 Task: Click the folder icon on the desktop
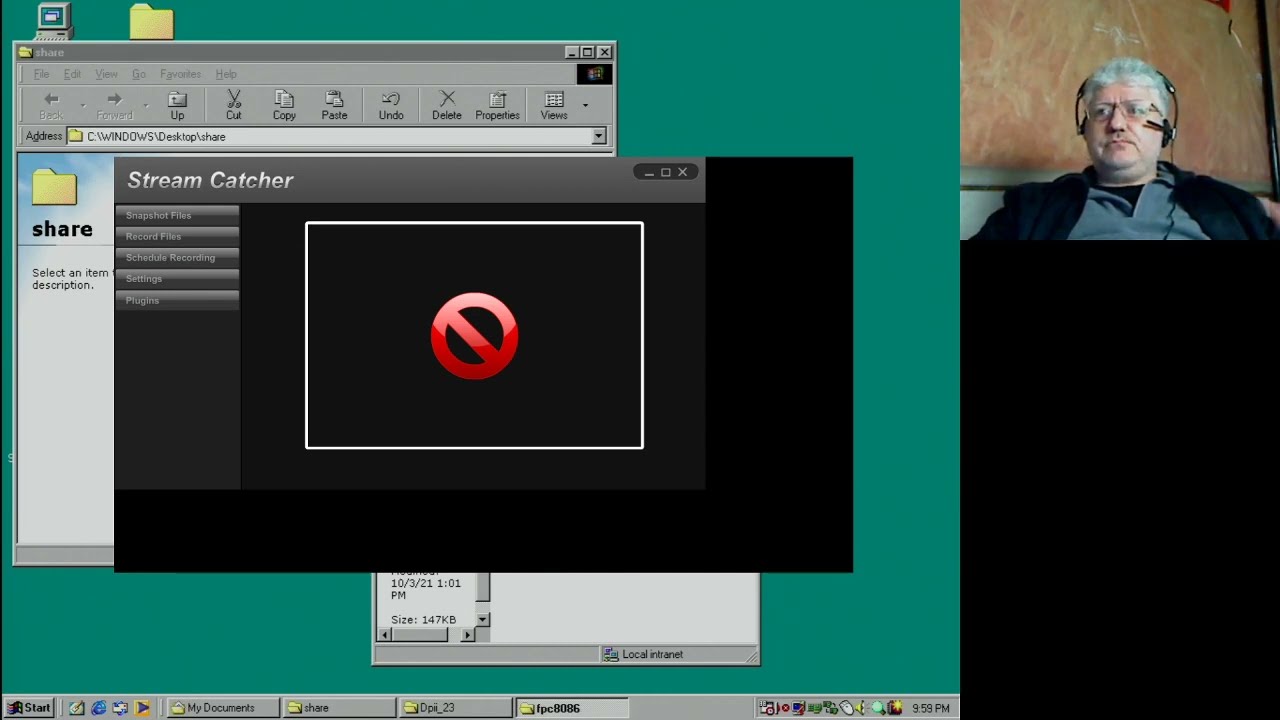152,22
